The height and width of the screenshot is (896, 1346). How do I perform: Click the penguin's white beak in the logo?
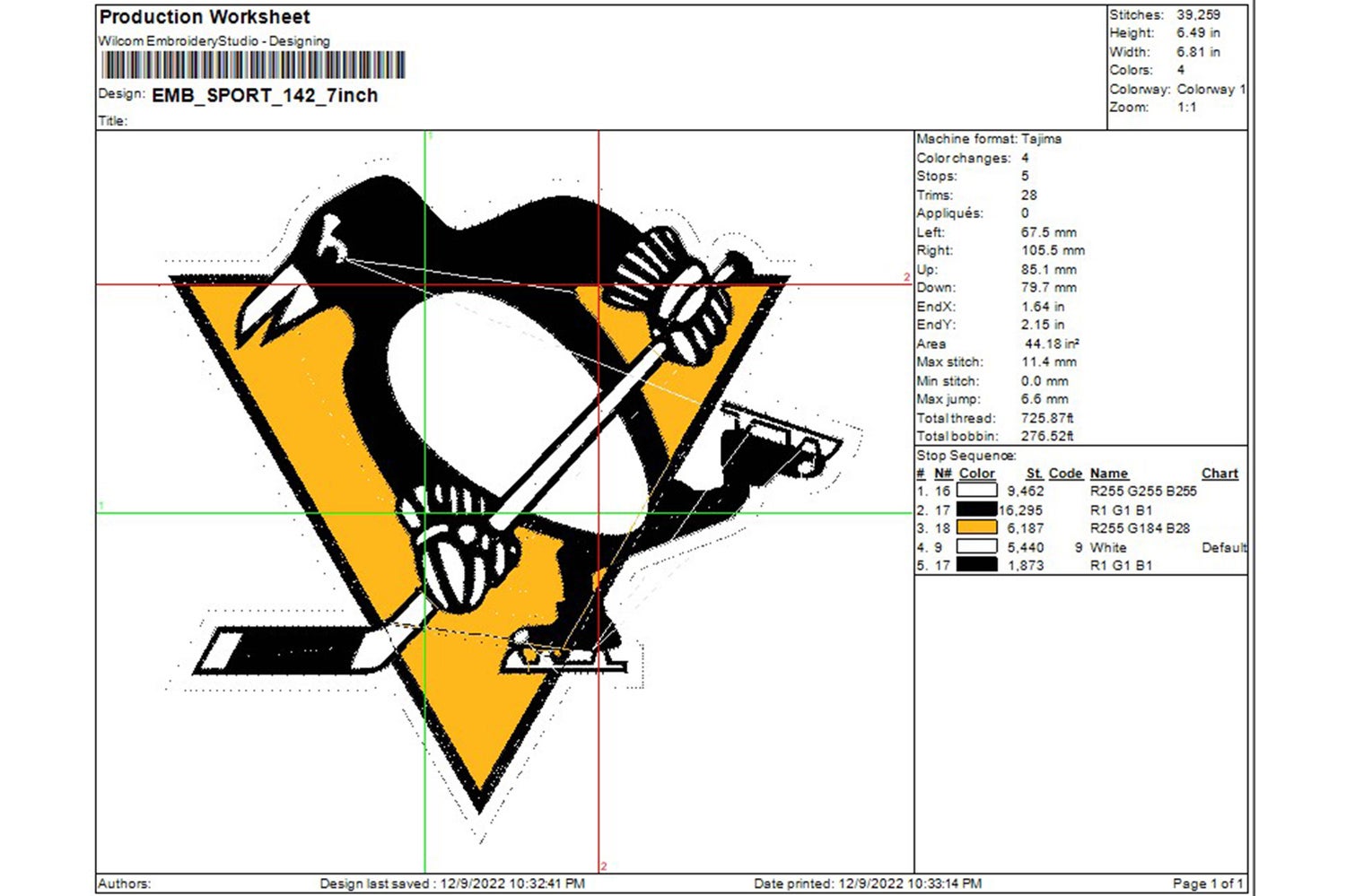(x=278, y=296)
